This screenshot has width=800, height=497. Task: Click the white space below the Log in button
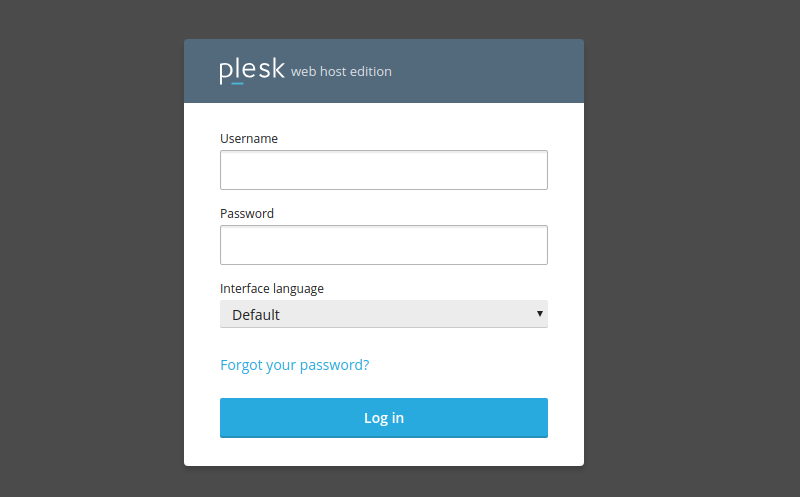[383, 452]
